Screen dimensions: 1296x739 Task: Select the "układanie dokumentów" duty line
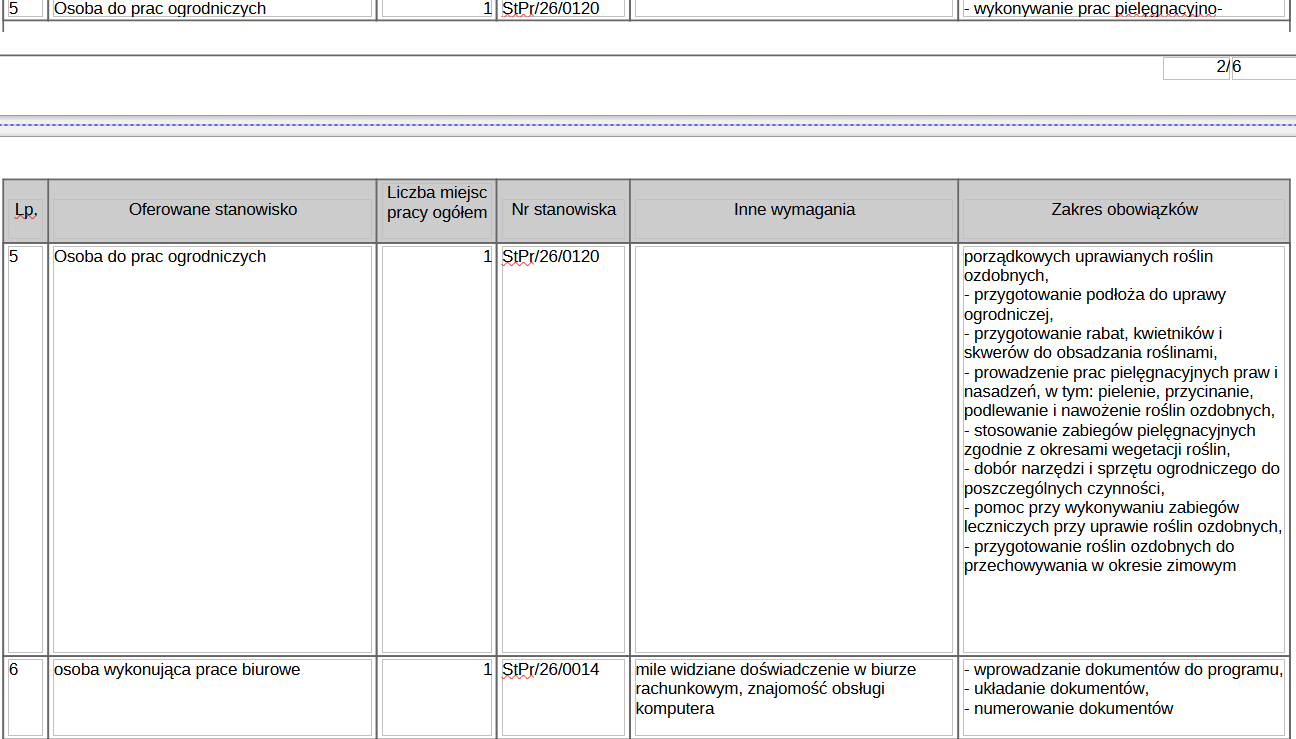pos(1056,689)
